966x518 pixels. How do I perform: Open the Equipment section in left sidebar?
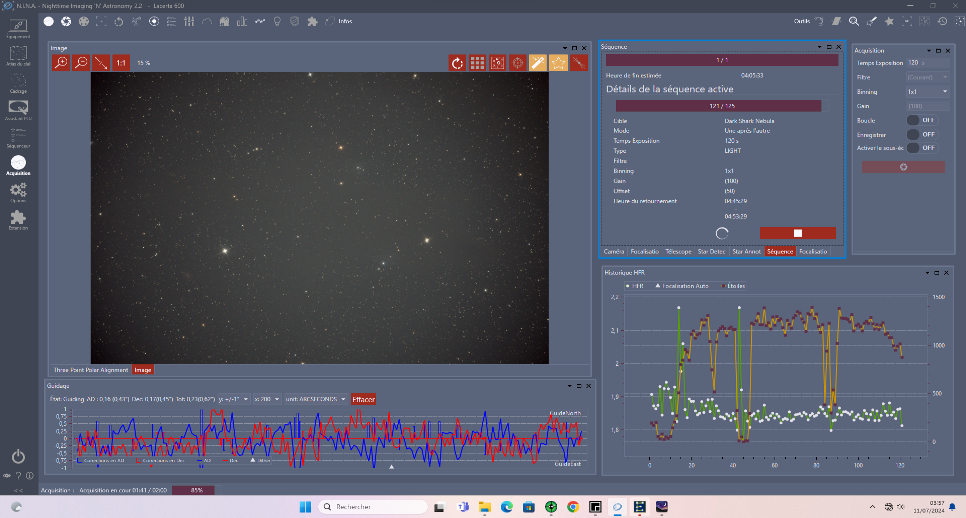click(18, 26)
